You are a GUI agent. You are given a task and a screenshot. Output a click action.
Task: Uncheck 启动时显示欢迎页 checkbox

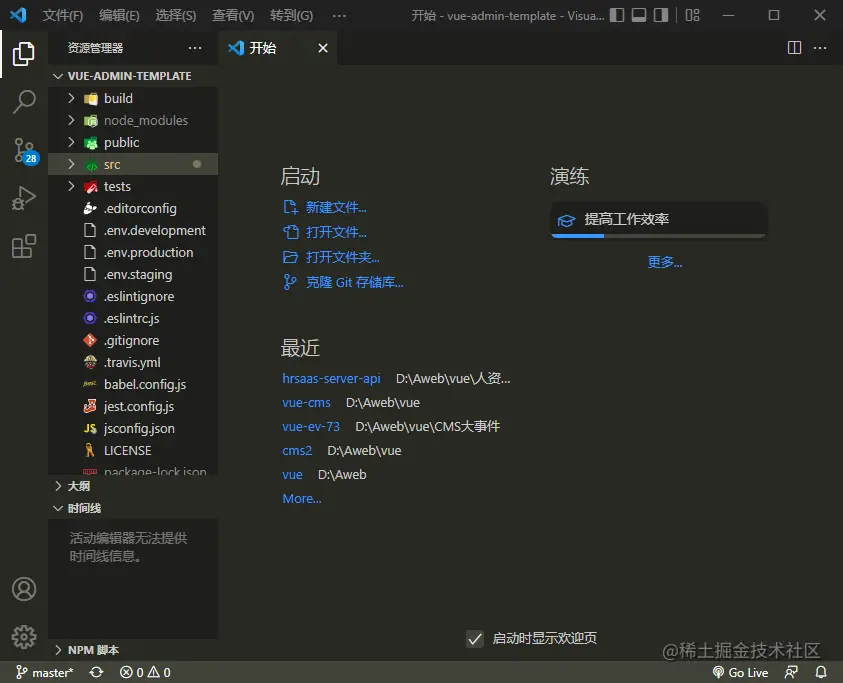point(475,638)
